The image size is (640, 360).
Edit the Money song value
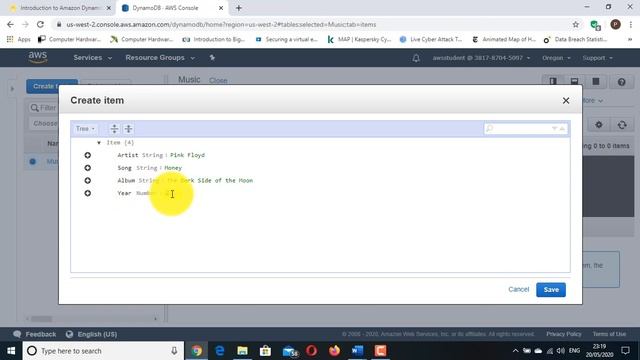coord(173,168)
